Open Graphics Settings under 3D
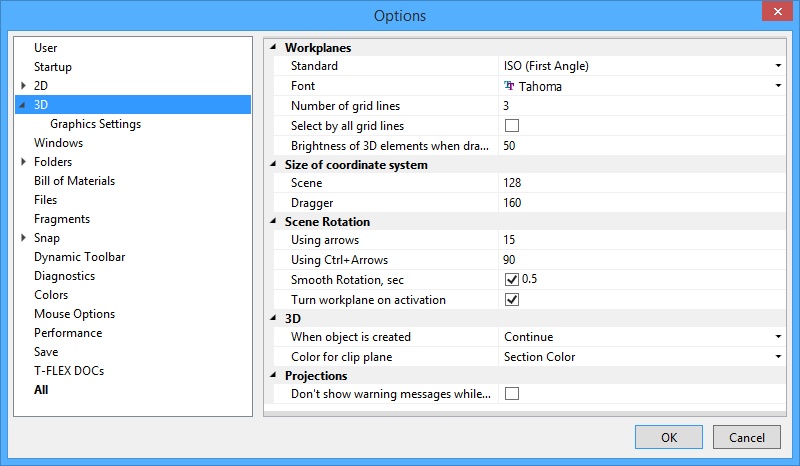 [x=95, y=124]
